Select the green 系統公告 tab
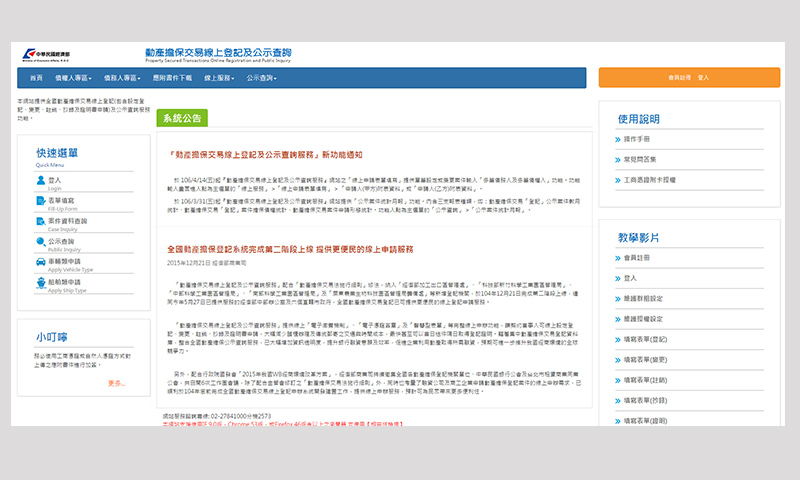Screen dimensions: 800x480 pyautogui.click(x=182, y=118)
